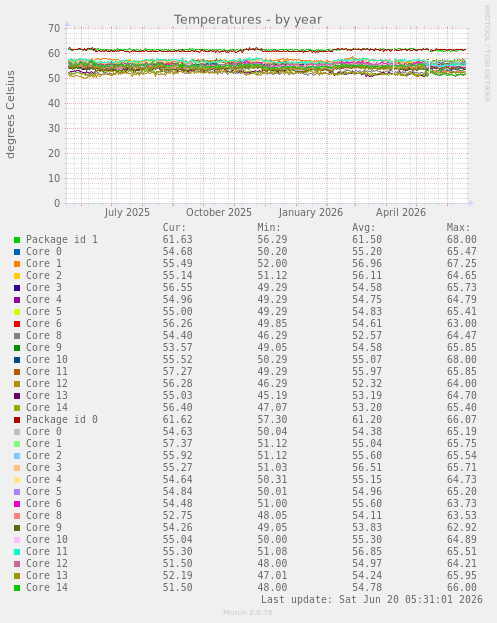Click the Last update timestamp text
The width and height of the screenshot is (497, 623).
click(372, 599)
